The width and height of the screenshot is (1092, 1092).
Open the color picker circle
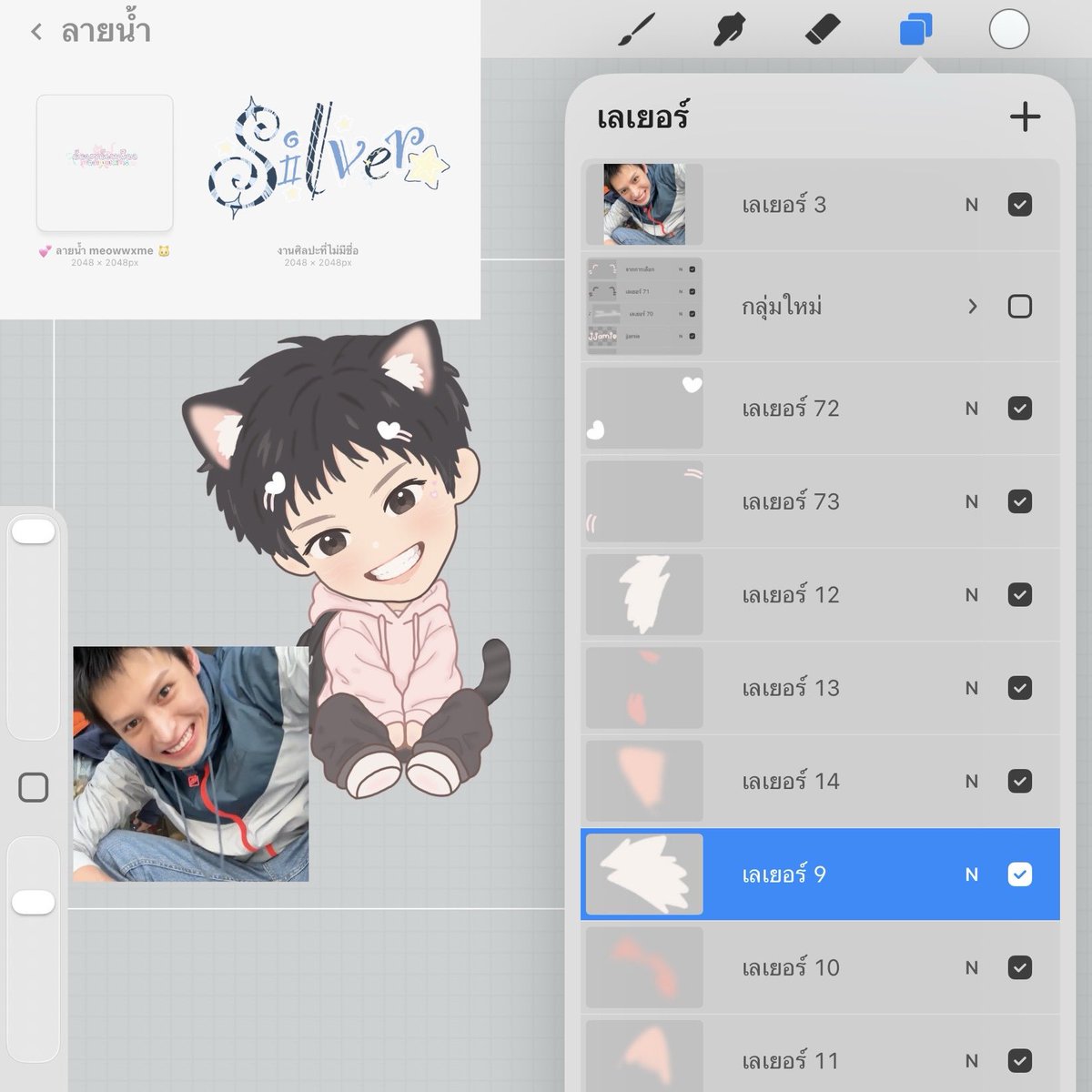1008,30
